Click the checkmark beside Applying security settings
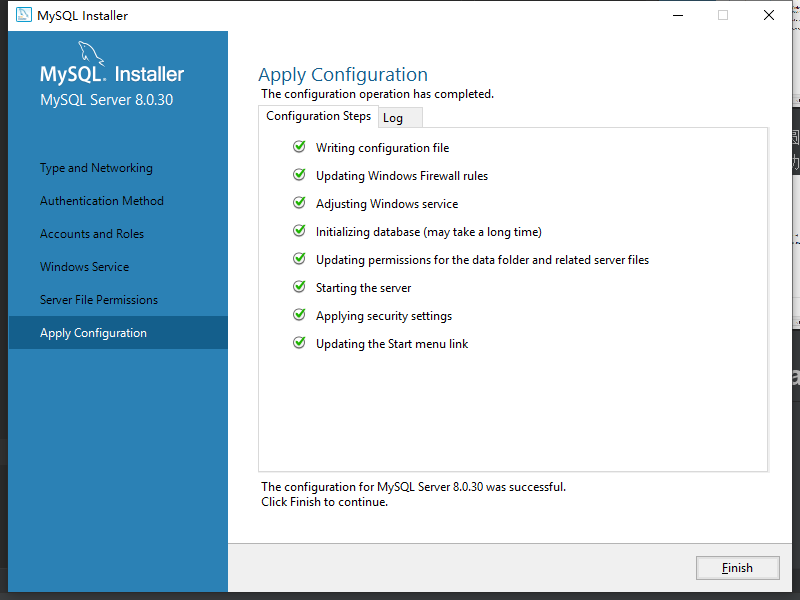 299,315
